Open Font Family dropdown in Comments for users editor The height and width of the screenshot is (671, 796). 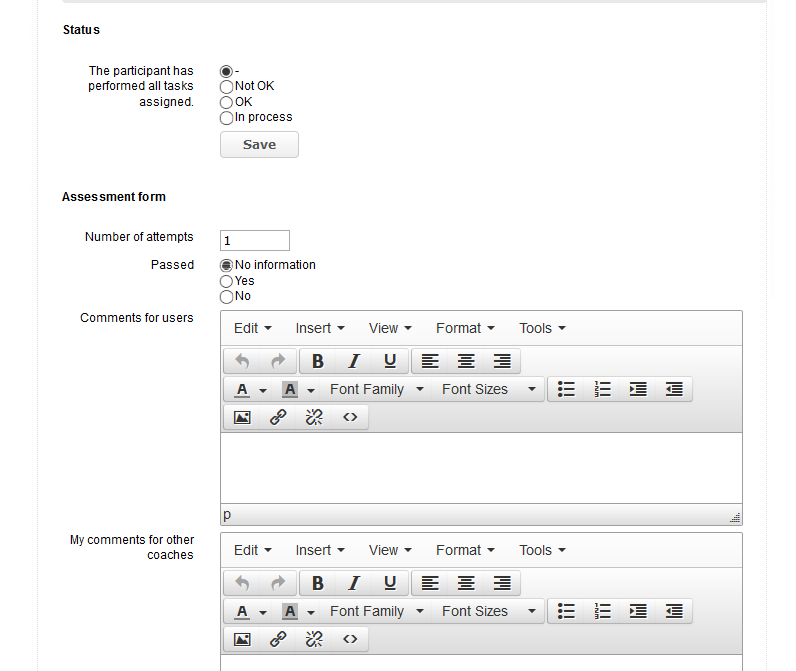pos(376,389)
